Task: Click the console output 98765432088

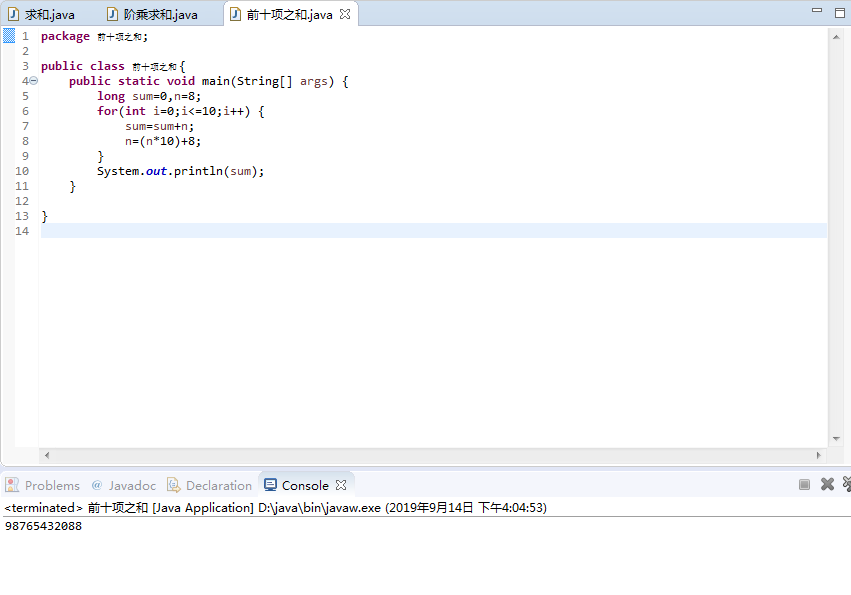Action: (43, 526)
